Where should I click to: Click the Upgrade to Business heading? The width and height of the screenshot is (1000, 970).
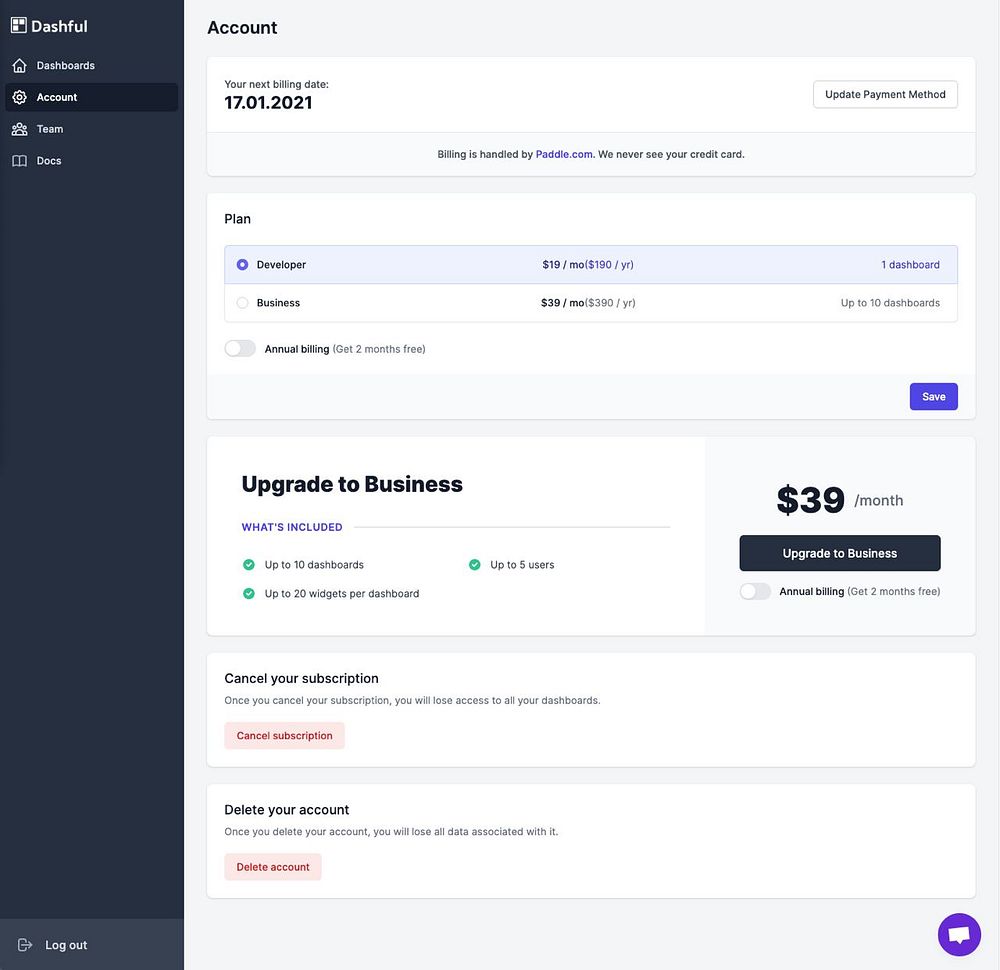click(x=352, y=484)
